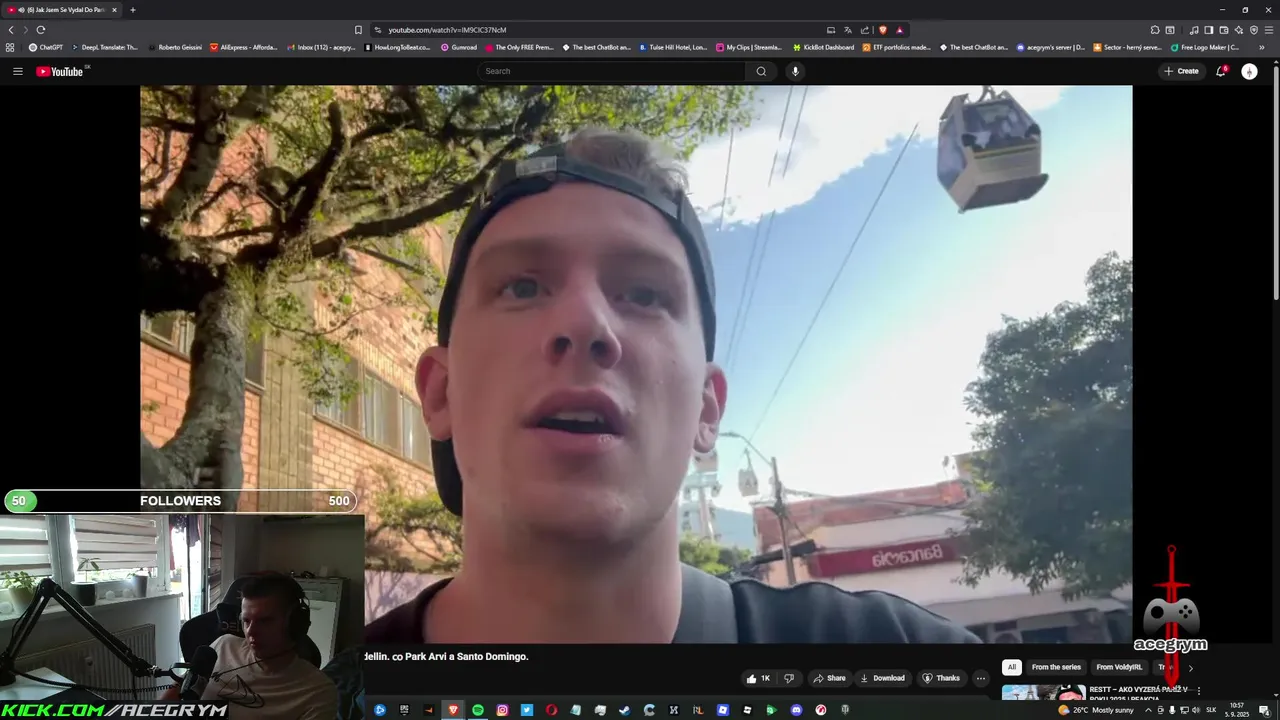Open the Free Logo Maker bookmark
The height and width of the screenshot is (720, 1280).
(1205, 47)
